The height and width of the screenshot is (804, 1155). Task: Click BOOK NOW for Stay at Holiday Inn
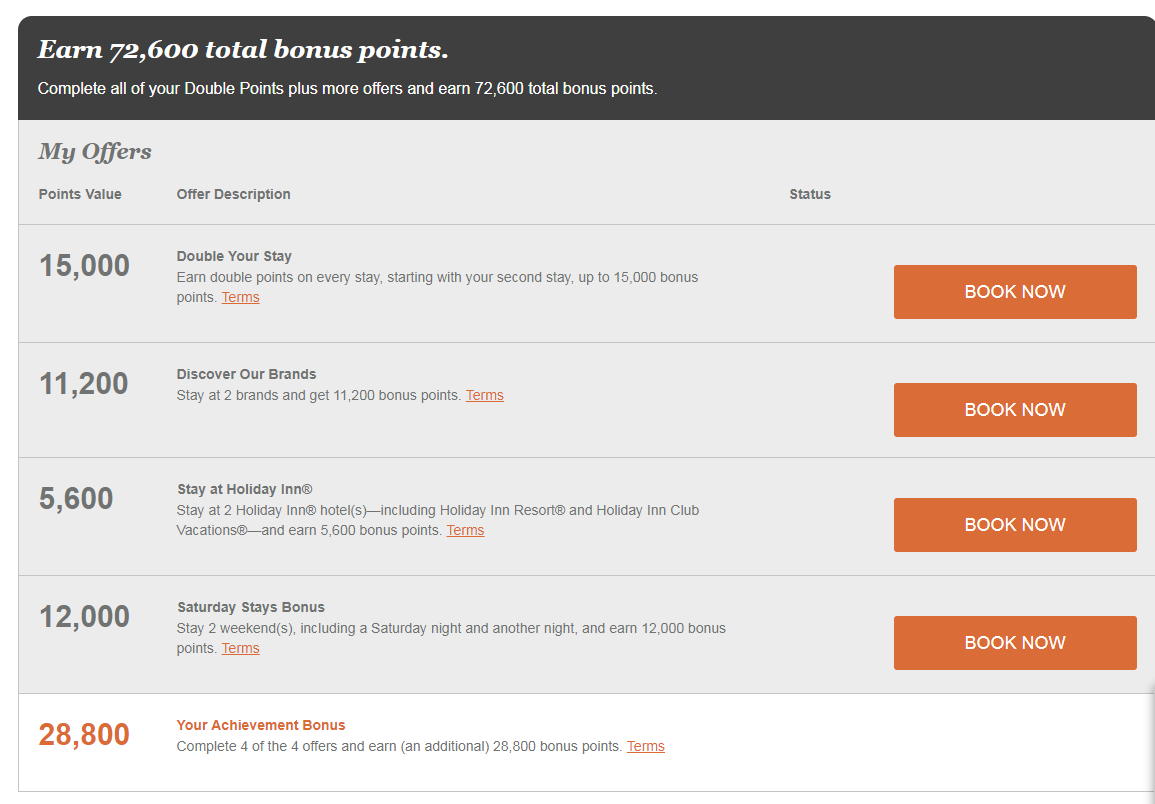coord(1015,525)
